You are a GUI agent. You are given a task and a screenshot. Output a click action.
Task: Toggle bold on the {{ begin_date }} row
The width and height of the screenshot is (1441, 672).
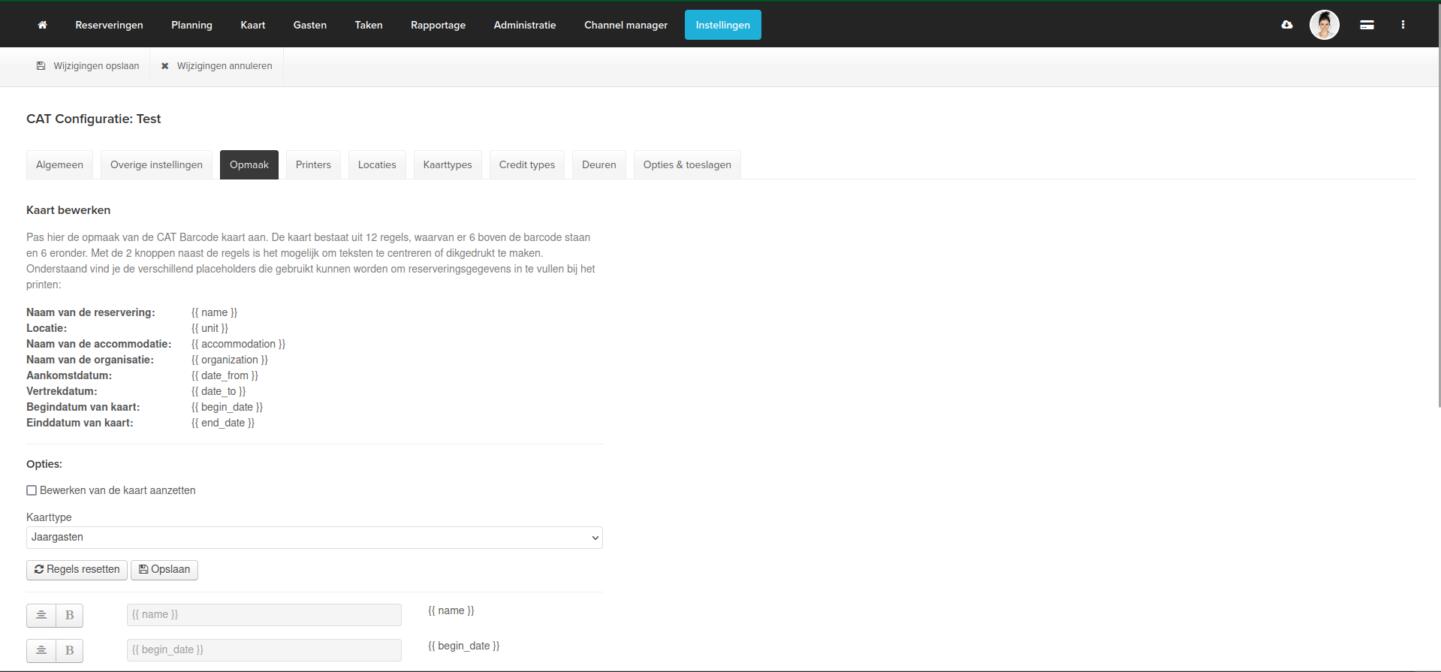[69, 651]
